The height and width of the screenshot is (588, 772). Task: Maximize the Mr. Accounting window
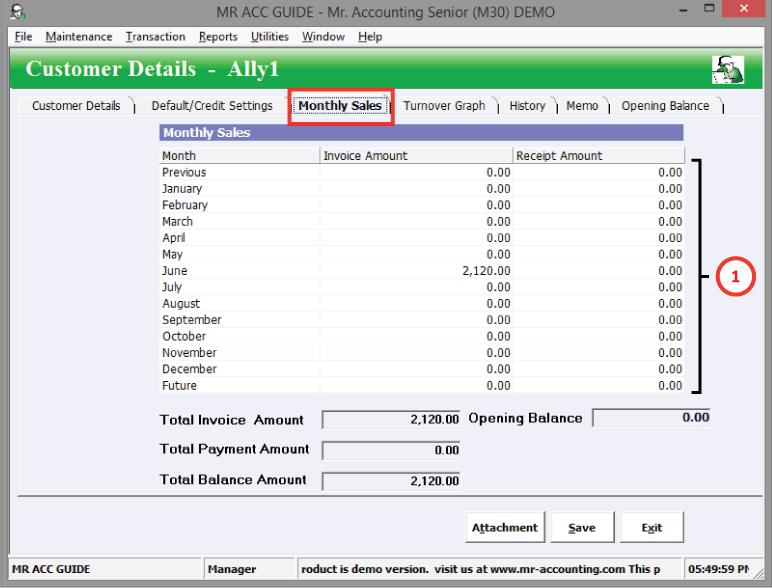[709, 9]
